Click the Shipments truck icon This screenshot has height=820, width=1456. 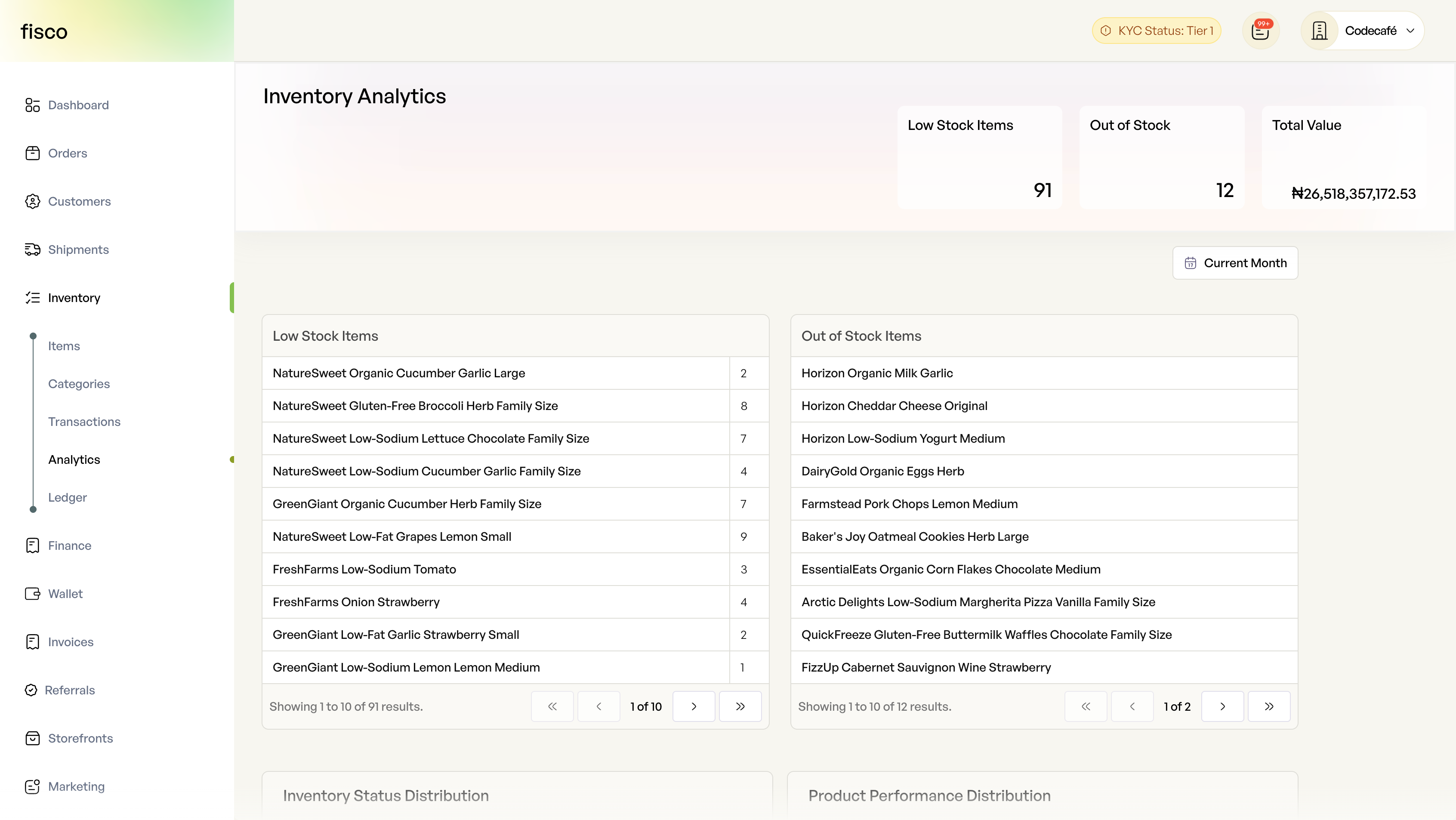(32, 249)
